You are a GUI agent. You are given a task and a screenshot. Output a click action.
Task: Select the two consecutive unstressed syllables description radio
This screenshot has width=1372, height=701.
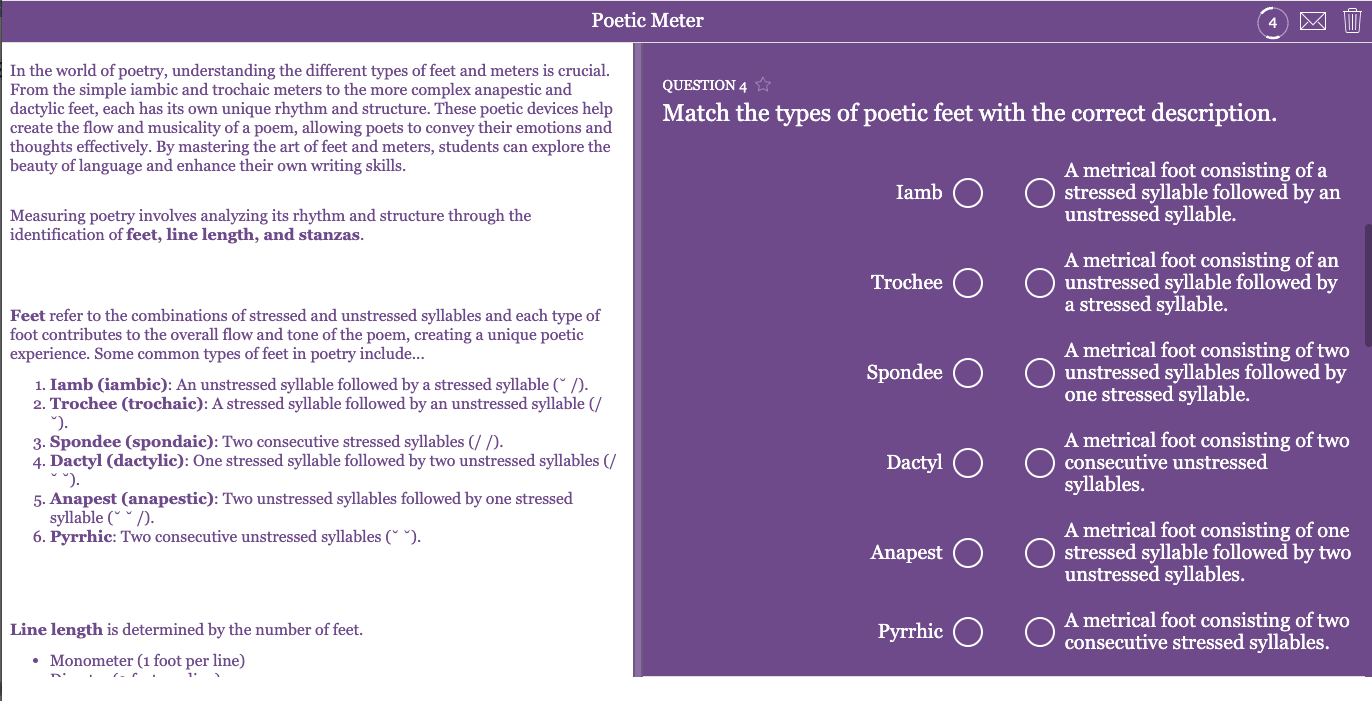1039,462
